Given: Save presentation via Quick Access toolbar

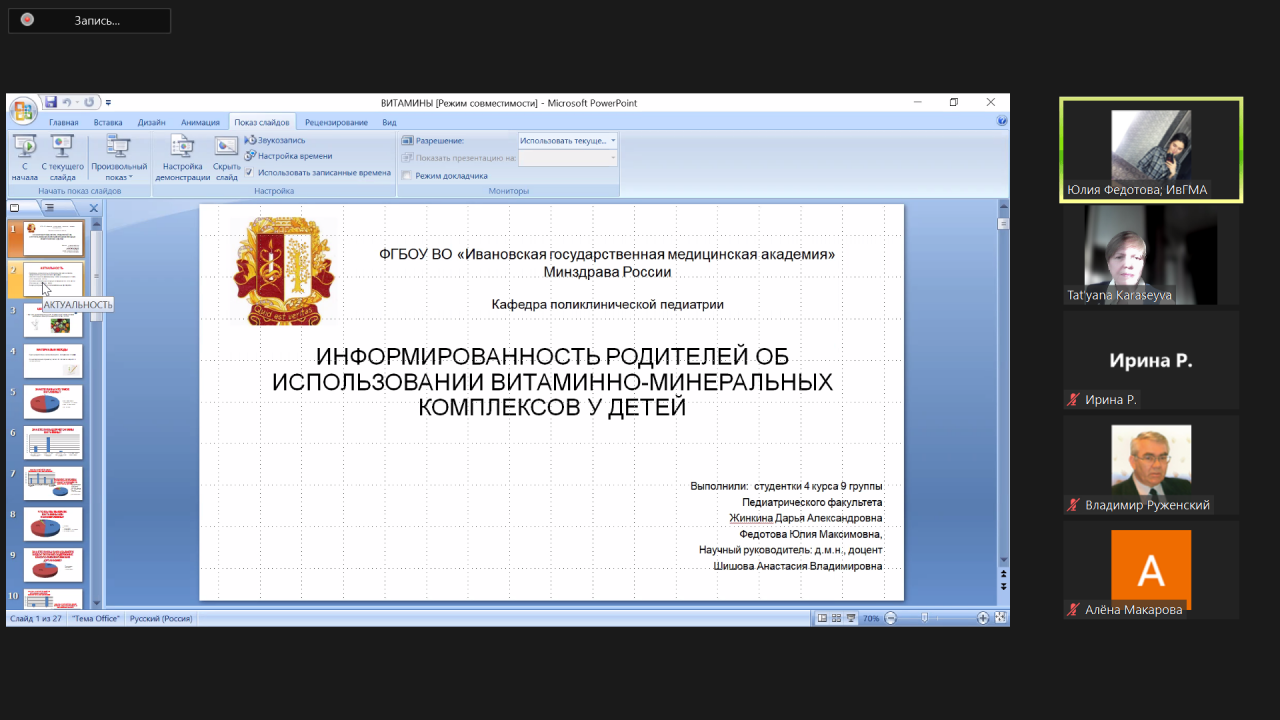Looking at the screenshot, I should [x=51, y=102].
